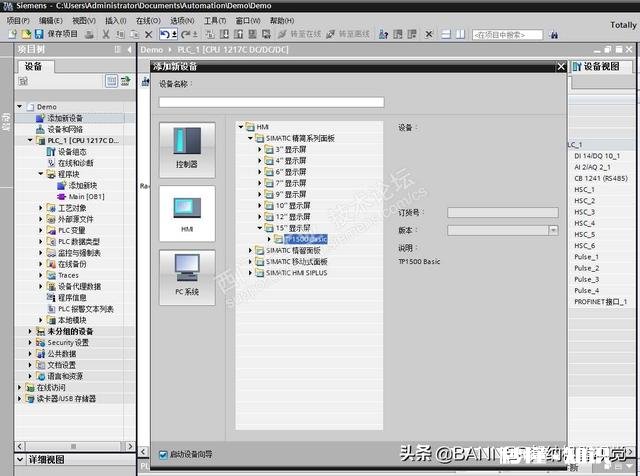Toggle the 启动设备向导 checkbox
Screen dimensions: 640x476
click(164, 454)
